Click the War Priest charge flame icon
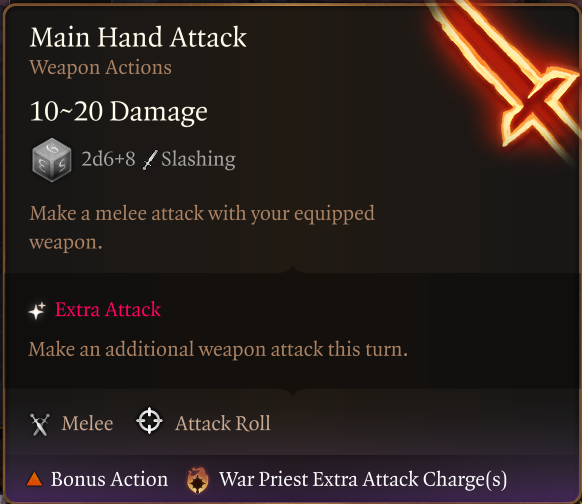Image resolution: width=582 pixels, height=504 pixels. 197,480
